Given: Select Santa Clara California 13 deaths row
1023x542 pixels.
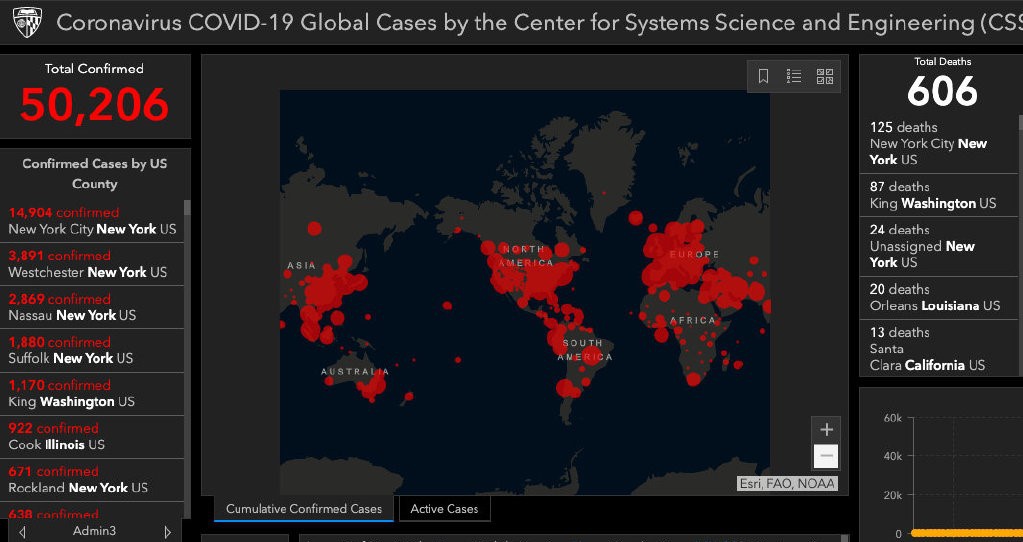Looking at the screenshot, I should click(x=939, y=348).
